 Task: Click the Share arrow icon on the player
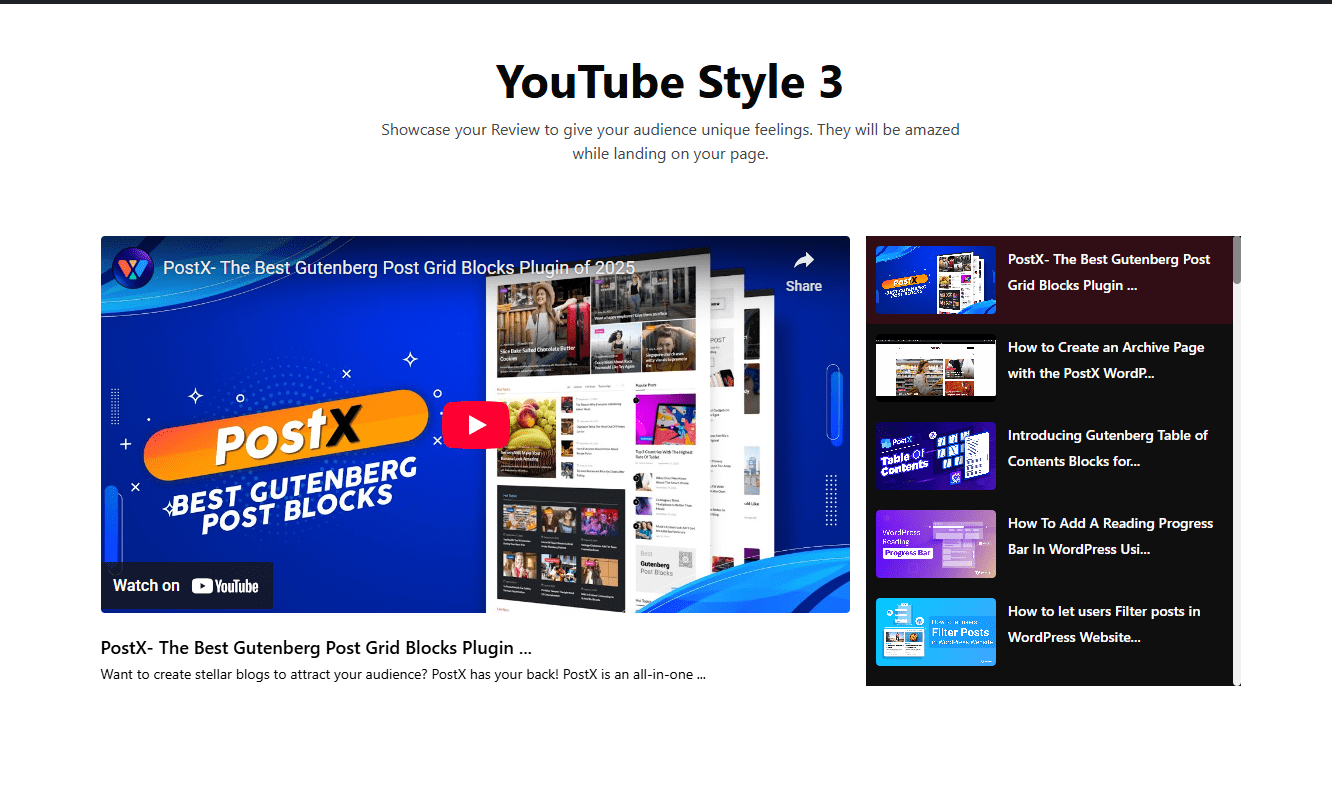point(804,260)
